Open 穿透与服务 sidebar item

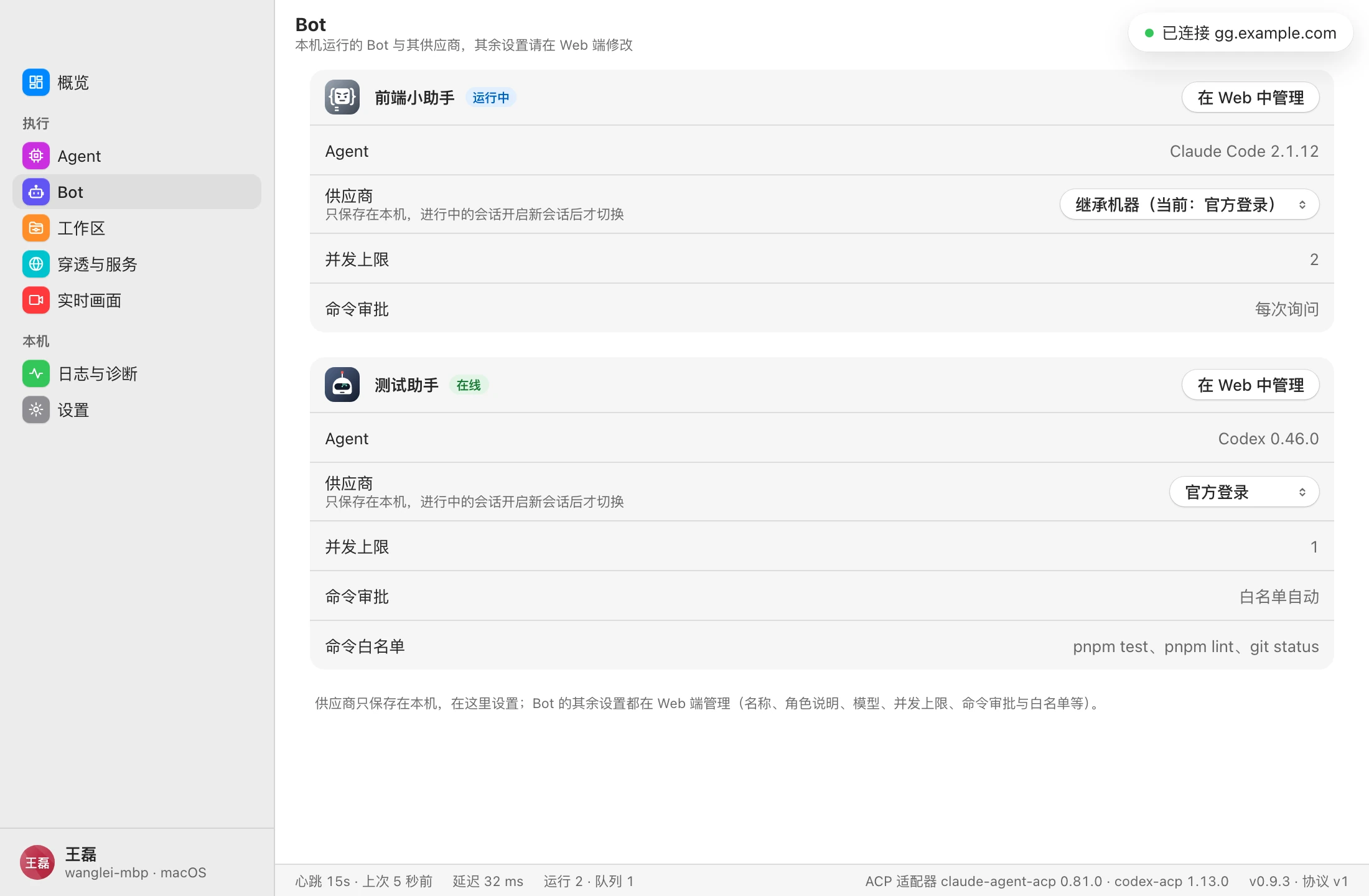137,264
